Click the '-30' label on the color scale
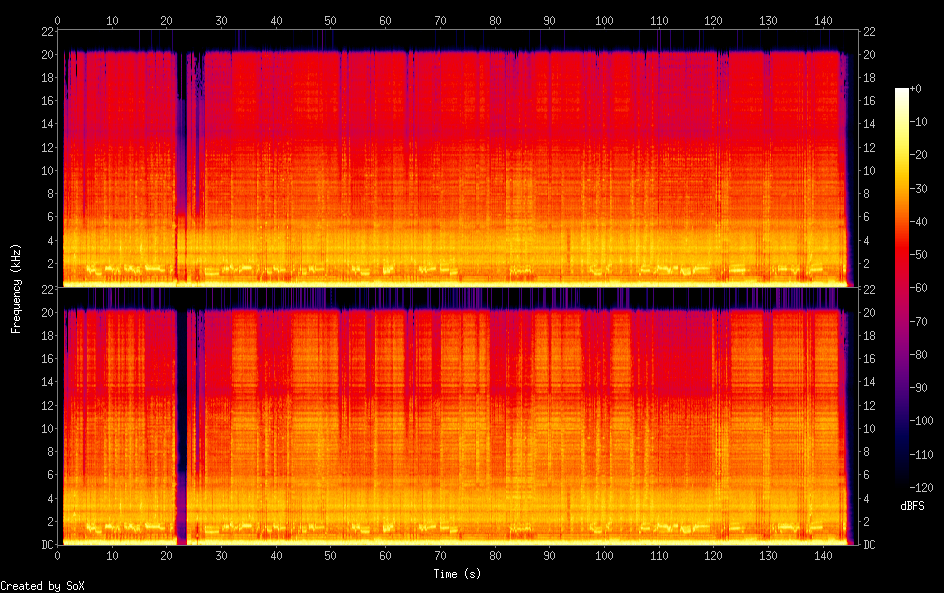 tap(919, 188)
